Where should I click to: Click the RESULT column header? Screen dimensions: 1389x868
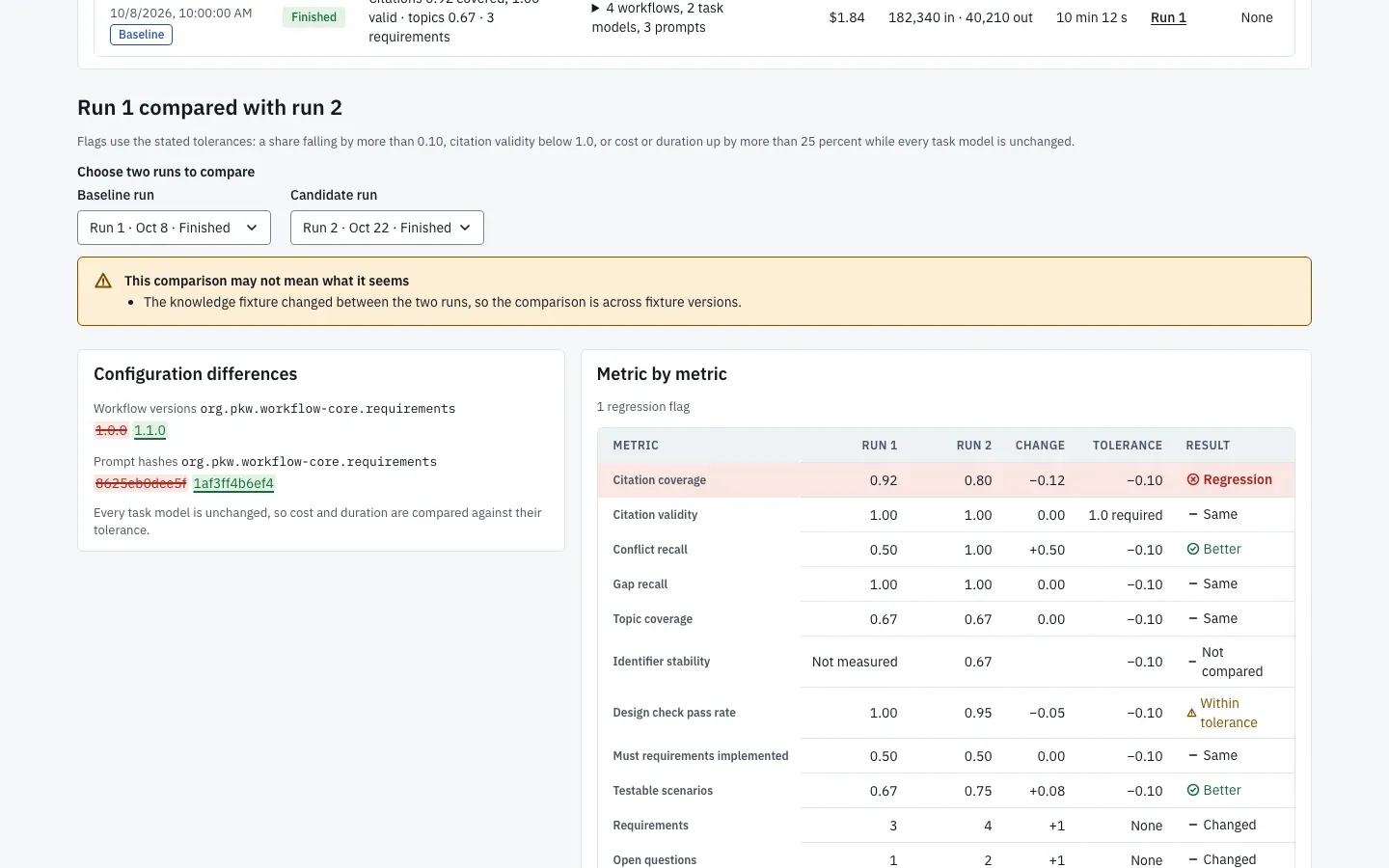coord(1208,446)
